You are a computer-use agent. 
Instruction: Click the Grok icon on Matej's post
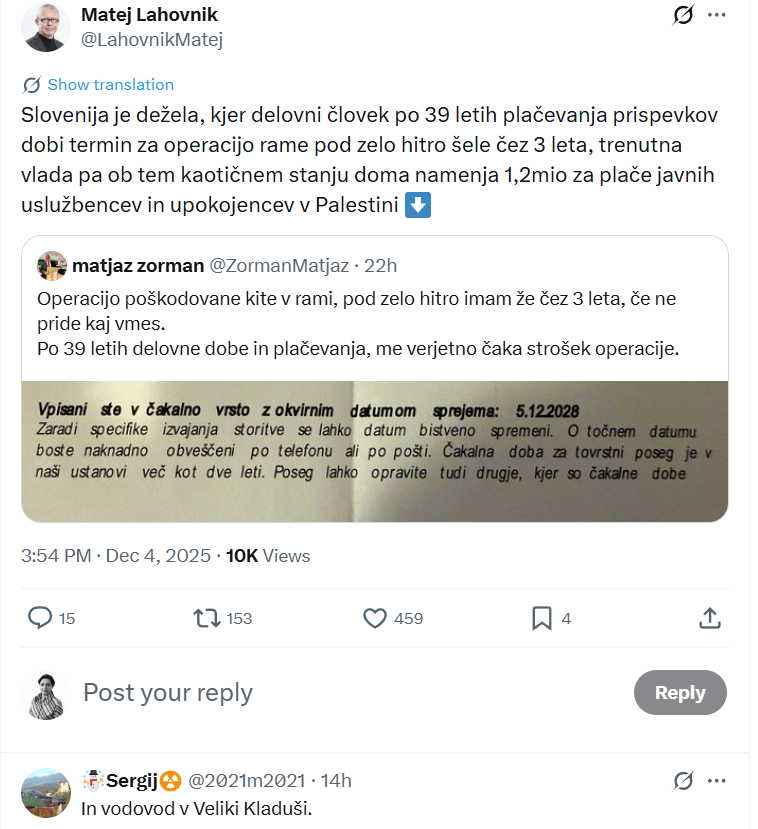coord(684,15)
